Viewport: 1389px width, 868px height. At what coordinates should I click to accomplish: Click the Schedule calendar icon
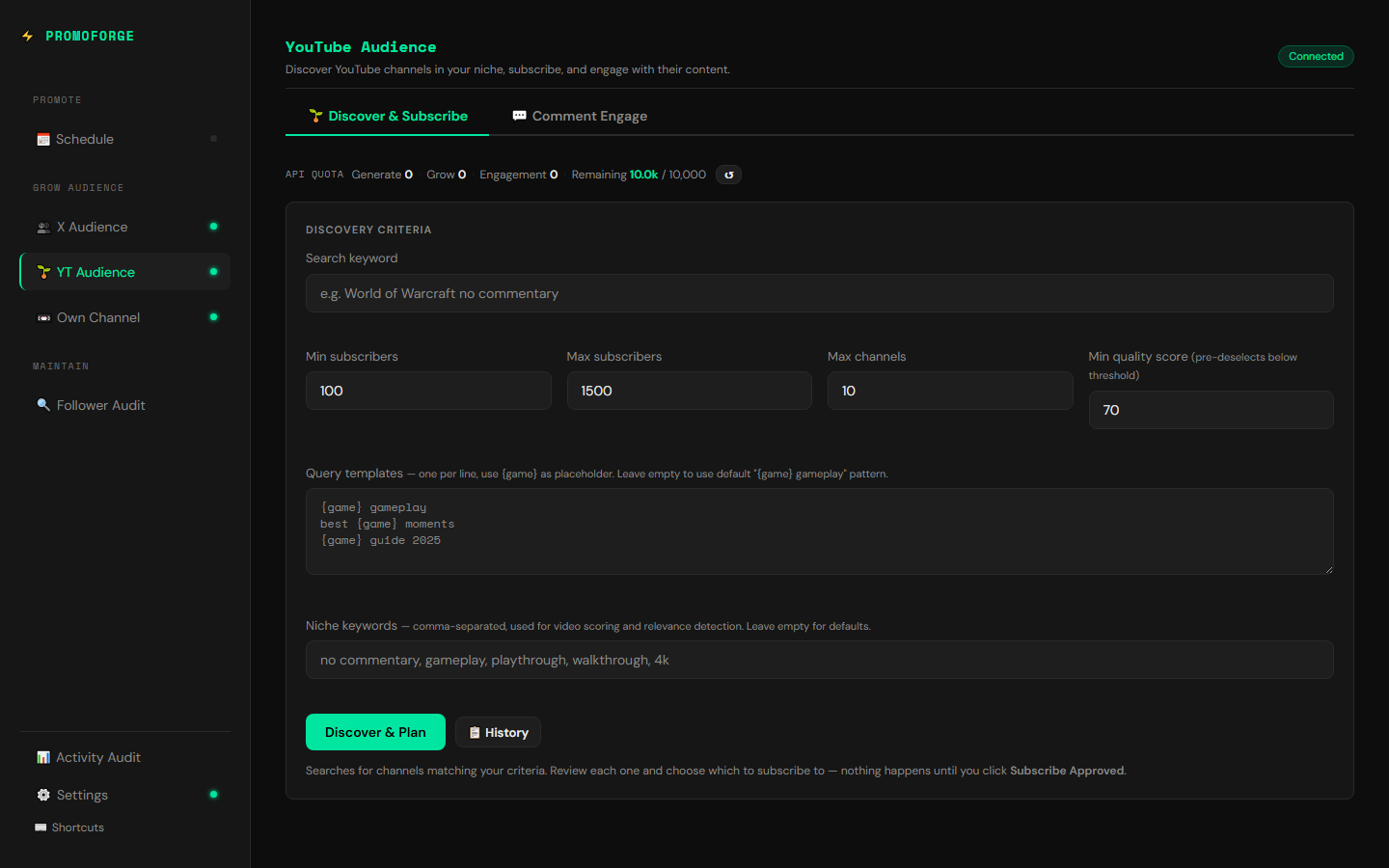[43, 140]
